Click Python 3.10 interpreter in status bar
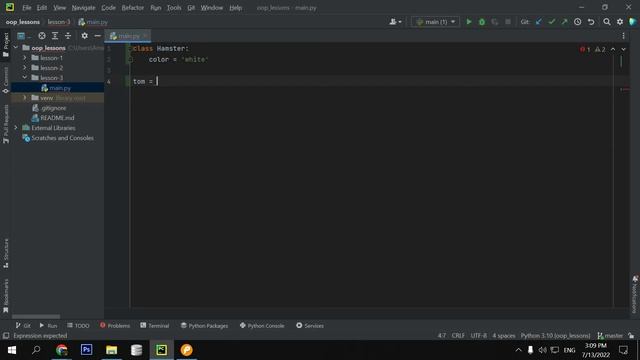Viewport: 640px width, 360px height. tap(555, 336)
